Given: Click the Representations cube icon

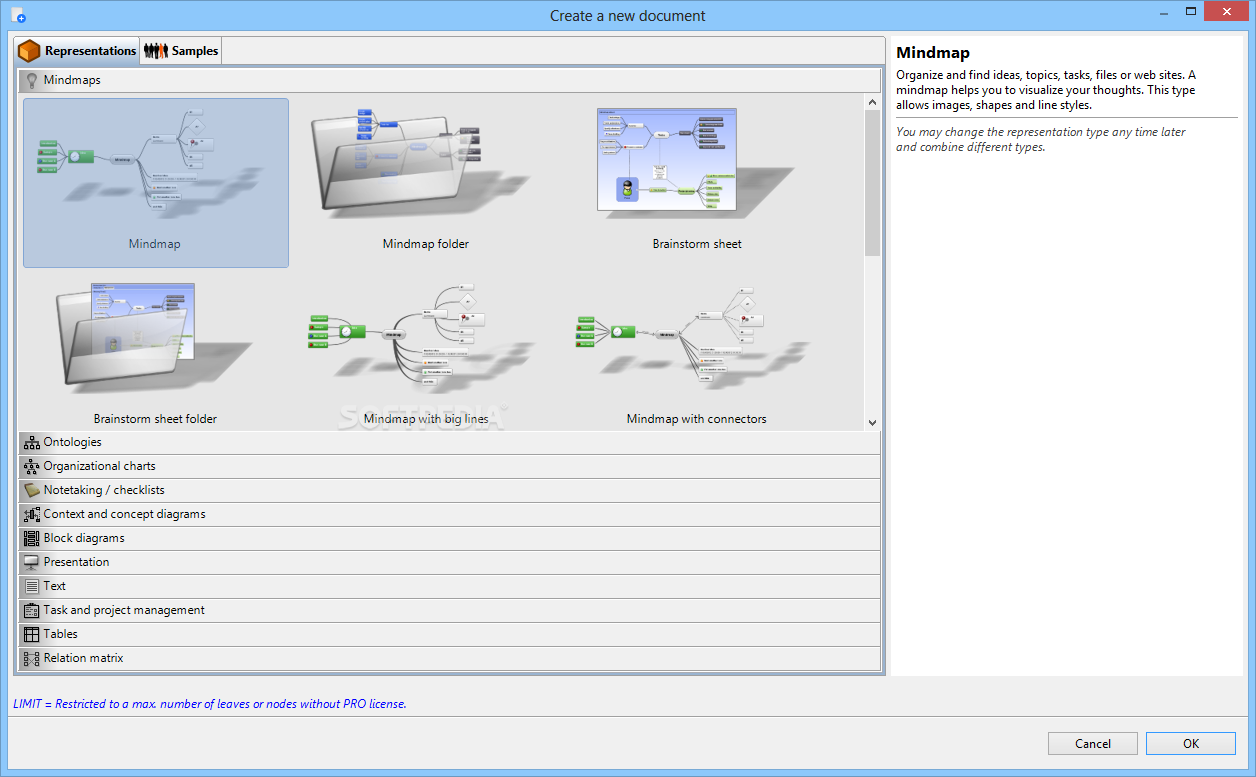Looking at the screenshot, I should click(29, 51).
